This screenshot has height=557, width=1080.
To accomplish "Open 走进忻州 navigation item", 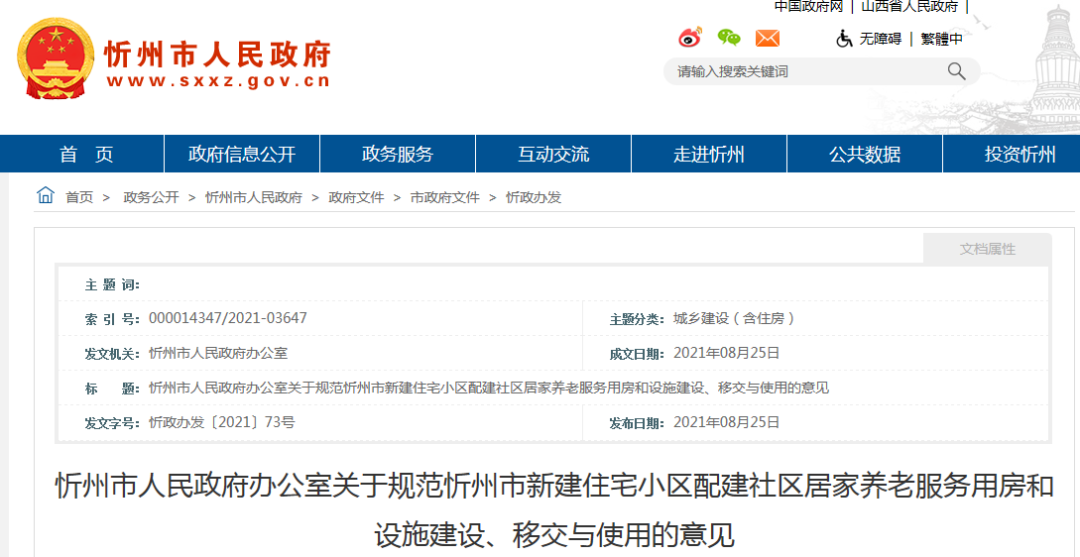I will [709, 154].
